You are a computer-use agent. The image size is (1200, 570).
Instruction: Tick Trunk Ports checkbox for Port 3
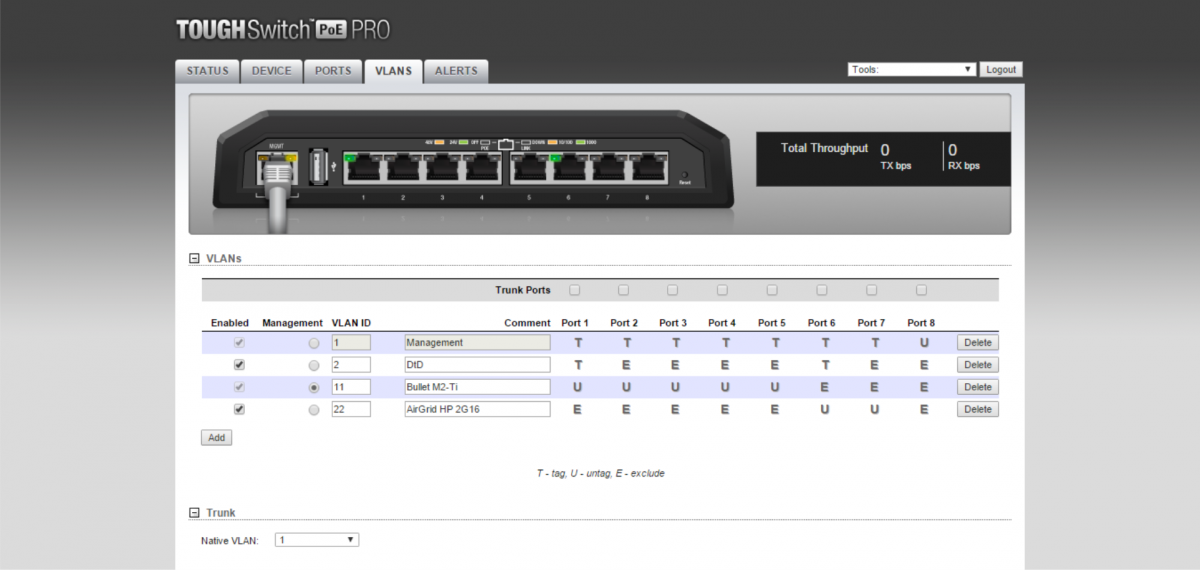point(673,290)
